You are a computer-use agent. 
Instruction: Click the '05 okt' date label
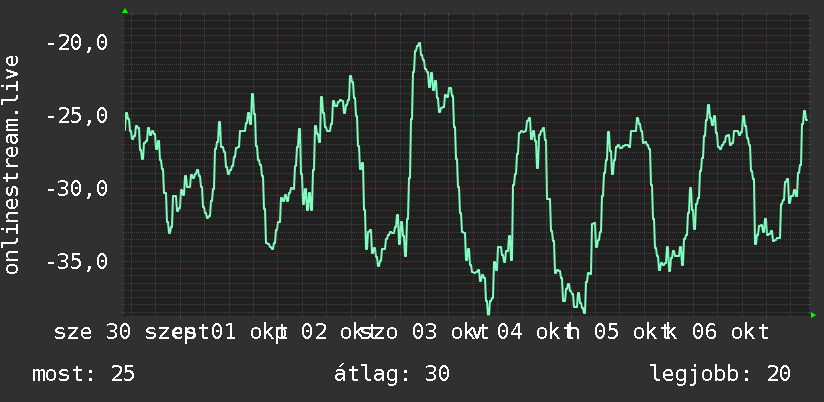click(633, 333)
